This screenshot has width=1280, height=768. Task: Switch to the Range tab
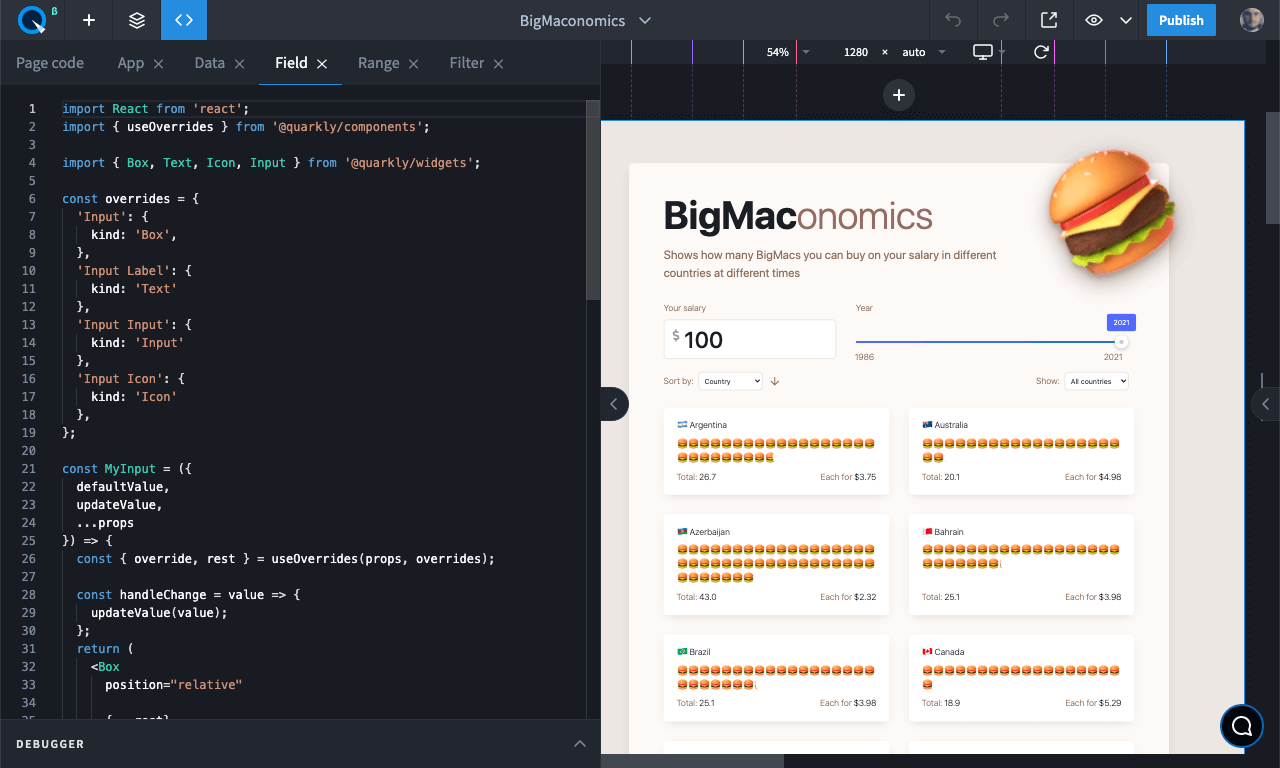tap(378, 63)
